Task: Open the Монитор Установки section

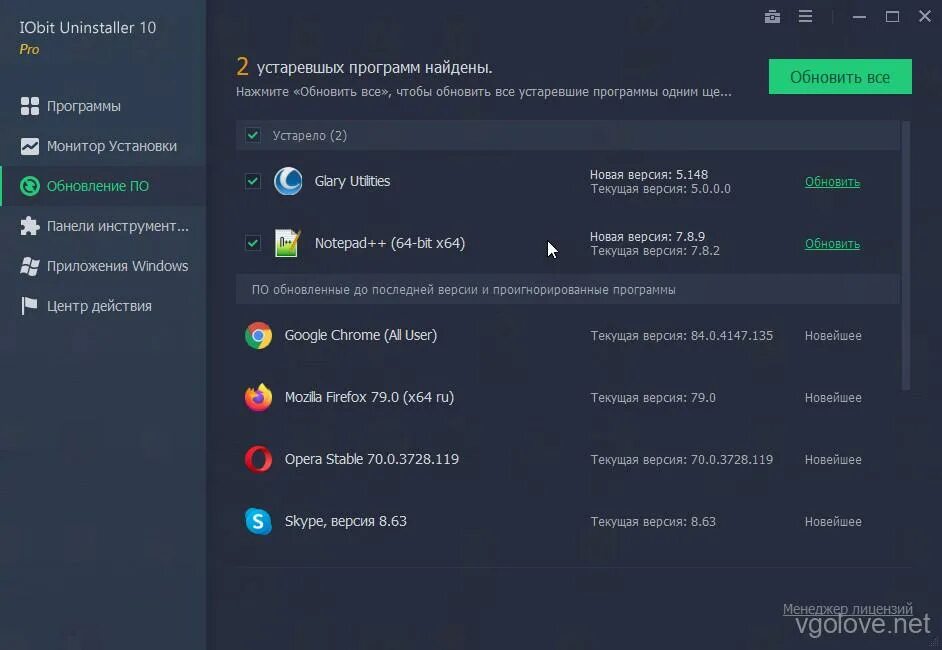Action: [x=103, y=146]
